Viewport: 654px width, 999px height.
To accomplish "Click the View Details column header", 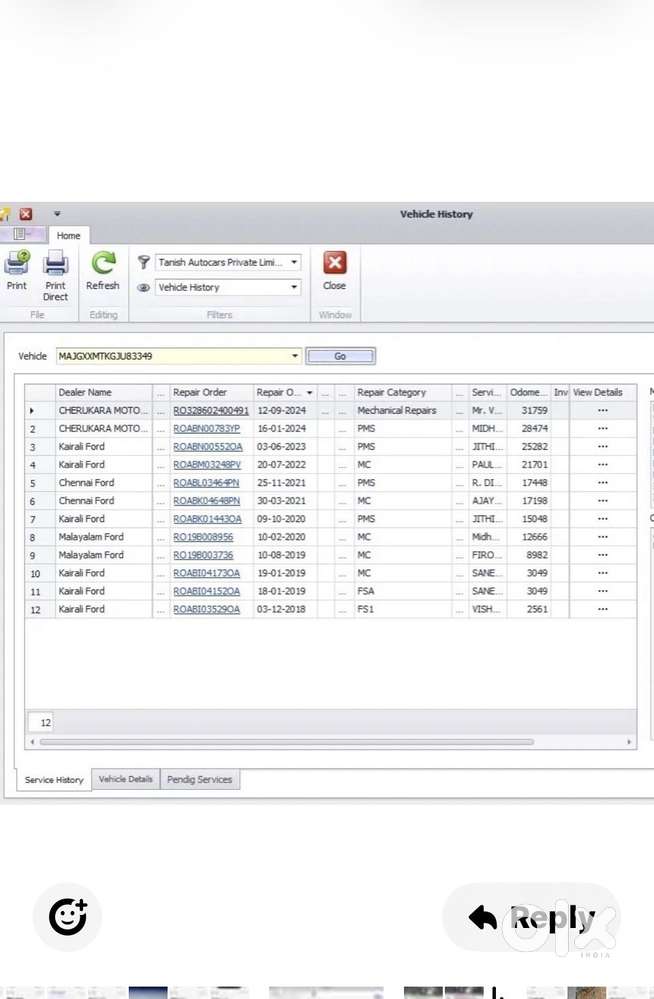I will click(x=602, y=392).
